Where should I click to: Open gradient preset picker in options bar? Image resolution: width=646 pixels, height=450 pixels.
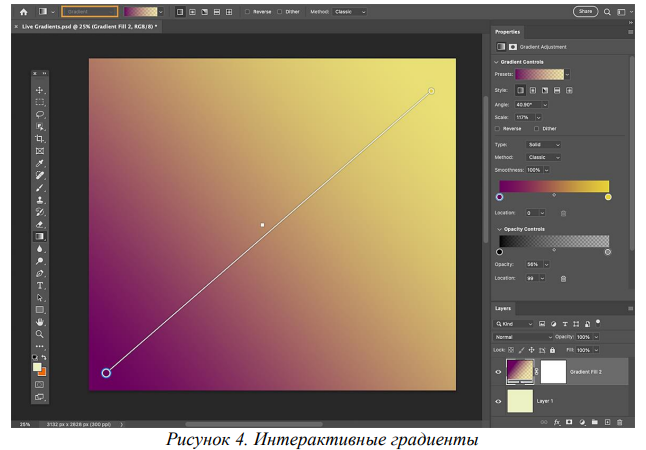(161, 12)
